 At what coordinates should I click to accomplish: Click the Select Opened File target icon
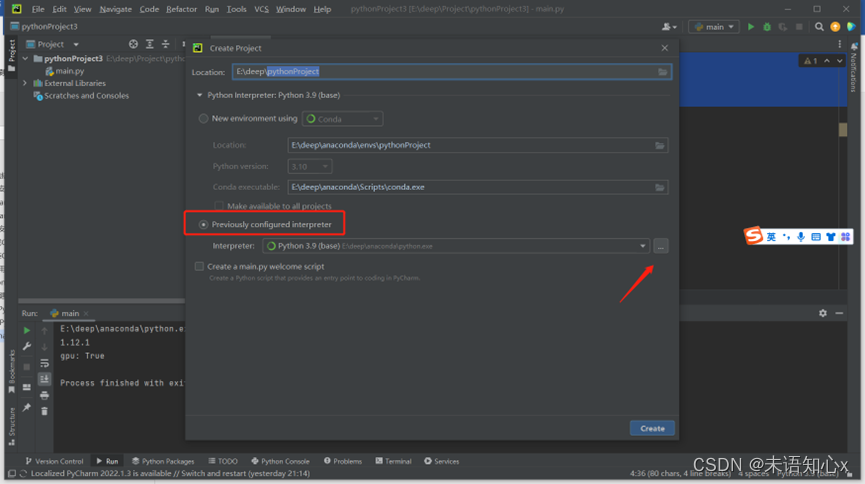pyautogui.click(x=133, y=44)
